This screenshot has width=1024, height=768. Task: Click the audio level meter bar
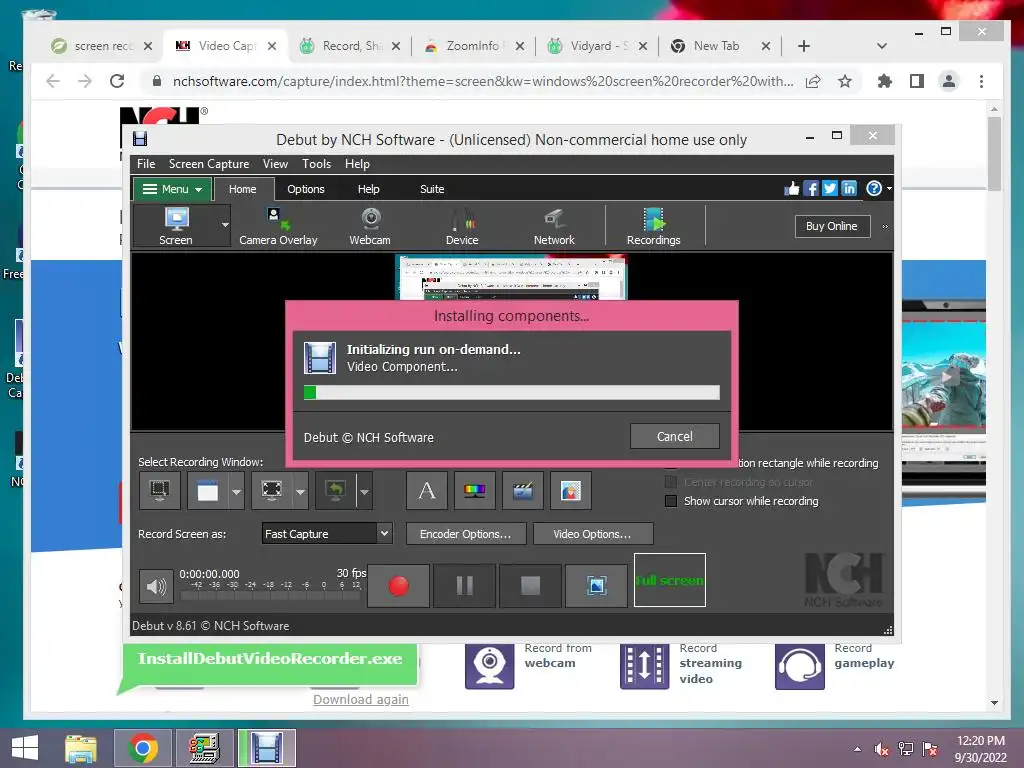(271, 595)
